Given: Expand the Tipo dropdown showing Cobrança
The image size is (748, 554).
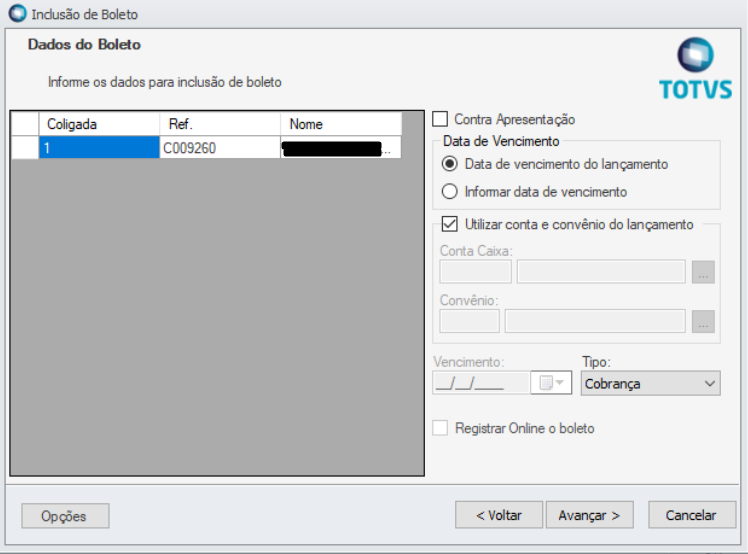Looking at the screenshot, I should point(651,383).
